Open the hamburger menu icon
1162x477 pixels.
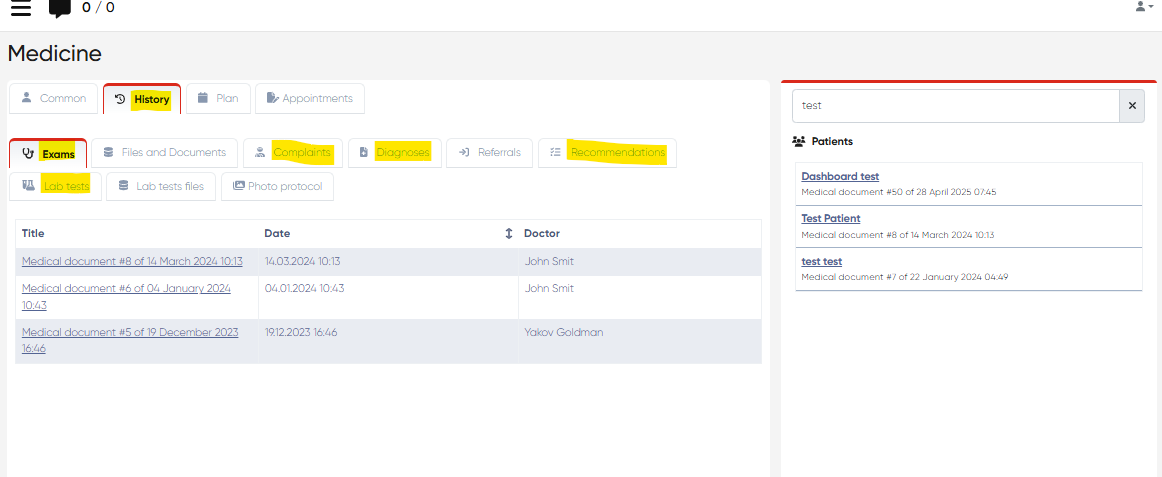coord(20,8)
